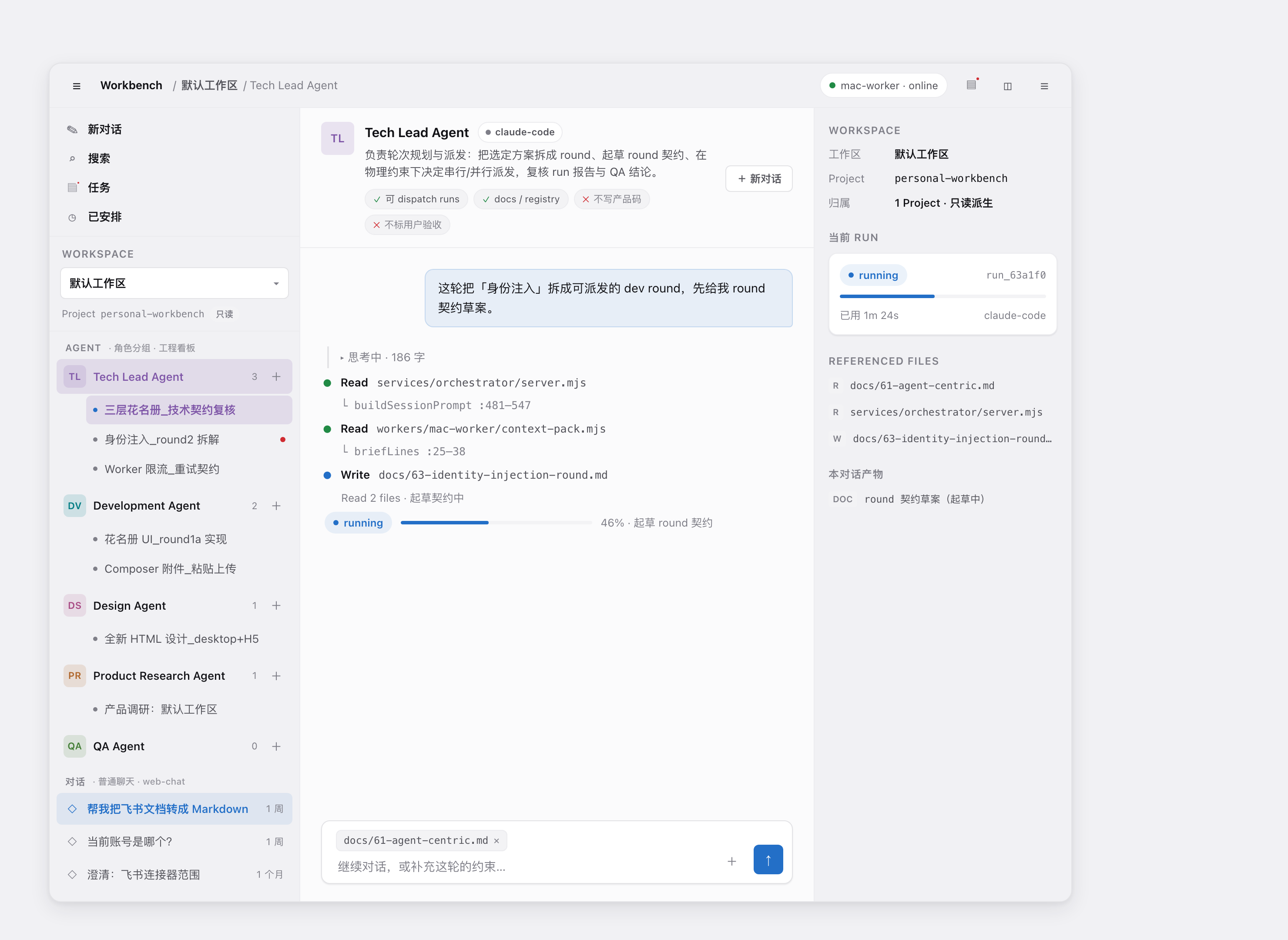Open referenced file services/orchestrator/server.mjs
This screenshot has height=940, width=1288.
coord(943,412)
